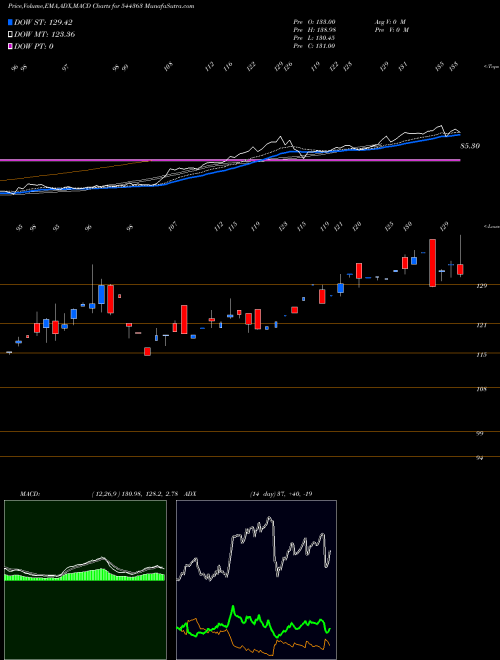This screenshot has height=660, width=500.
Task: Click the 129 price level label
Action: click(481, 286)
